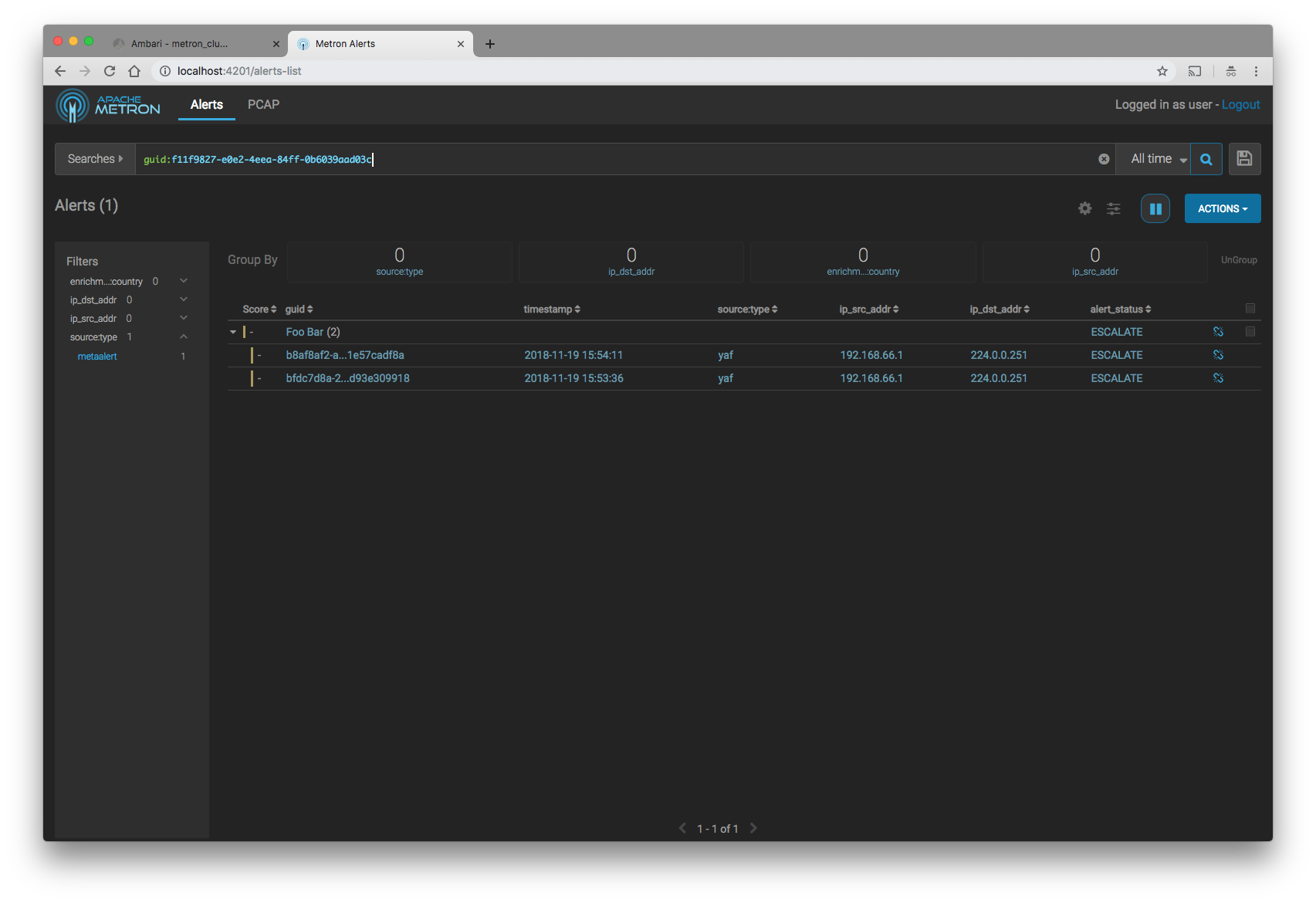This screenshot has width=1316, height=903.
Task: Expand the Searches panel
Action: 95,159
